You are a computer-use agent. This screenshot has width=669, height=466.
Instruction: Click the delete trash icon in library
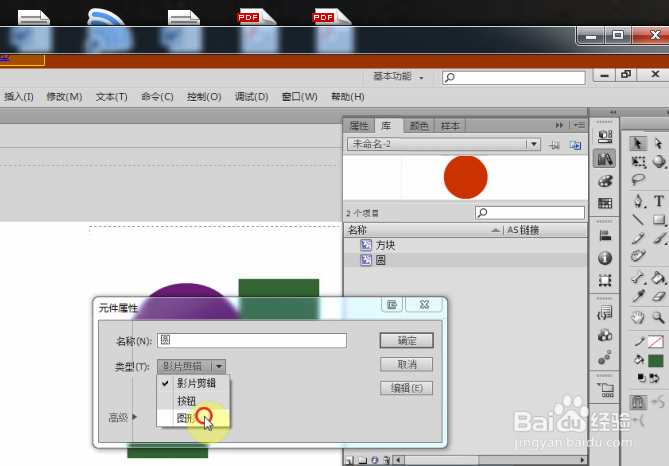(386, 460)
